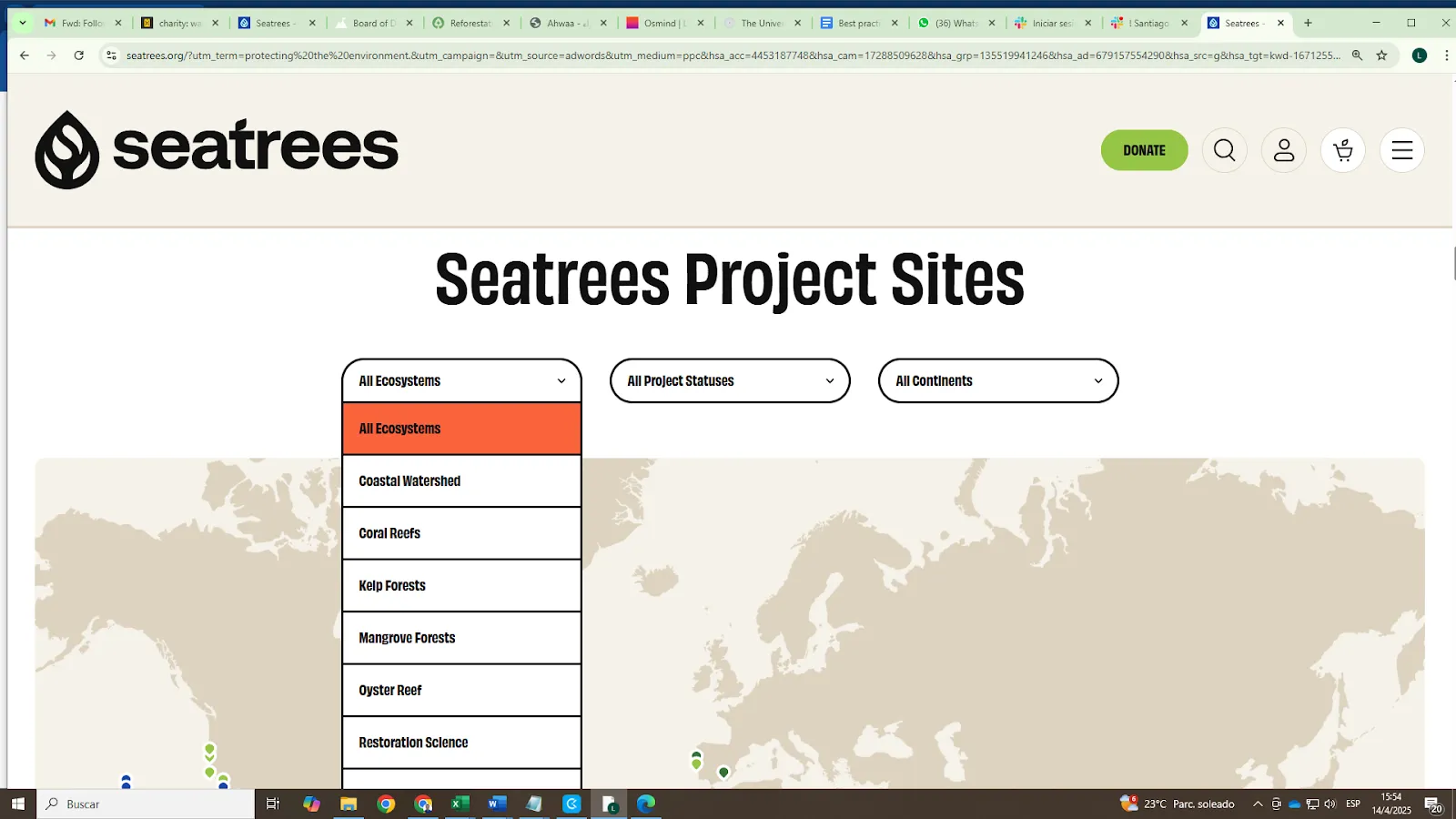Image resolution: width=1456 pixels, height=819 pixels.
Task: Open the volume control icon
Action: pos(1330,804)
